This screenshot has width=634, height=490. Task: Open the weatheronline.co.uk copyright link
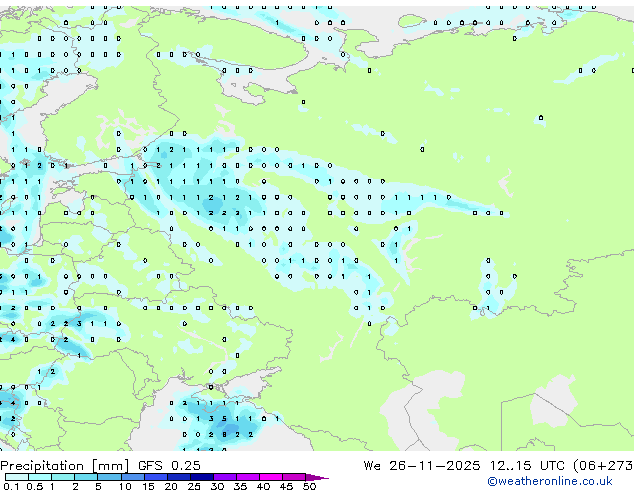pos(550,481)
